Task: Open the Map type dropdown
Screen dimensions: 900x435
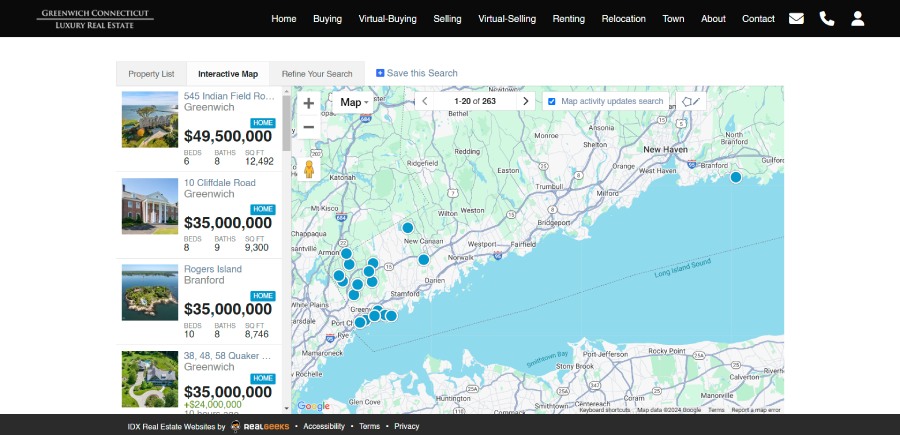Action: 354,102
